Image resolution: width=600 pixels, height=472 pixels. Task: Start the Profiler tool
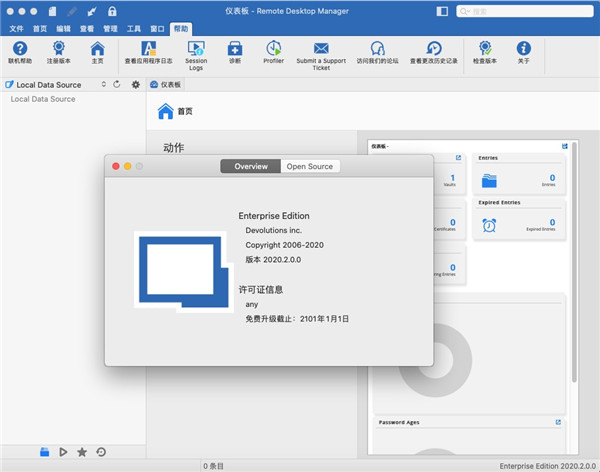click(x=274, y=52)
